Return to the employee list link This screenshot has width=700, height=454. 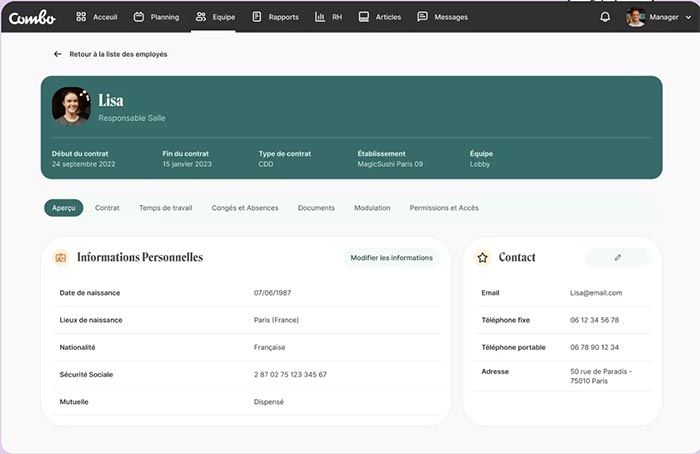[117, 54]
